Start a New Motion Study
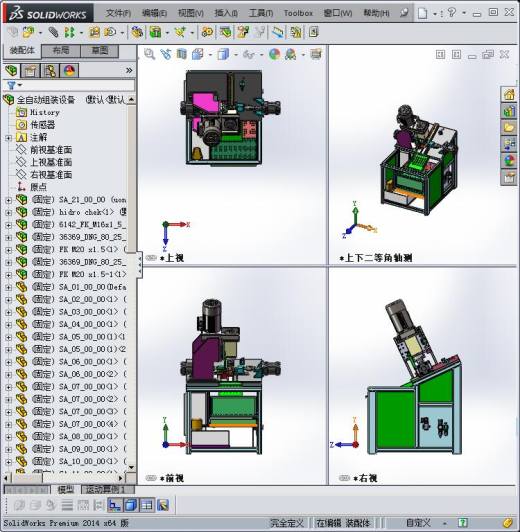The width and height of the screenshot is (520, 532). [207, 33]
